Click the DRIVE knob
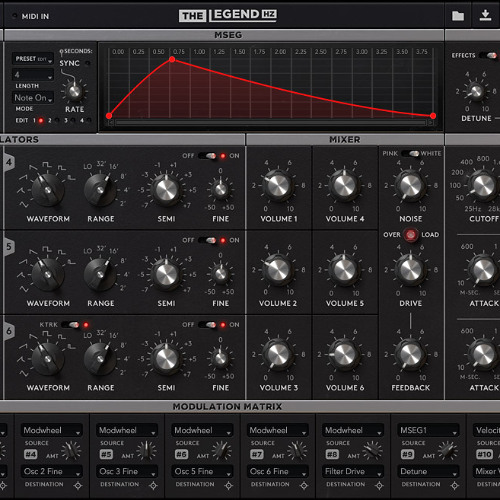The height and width of the screenshot is (500, 500). point(410,270)
